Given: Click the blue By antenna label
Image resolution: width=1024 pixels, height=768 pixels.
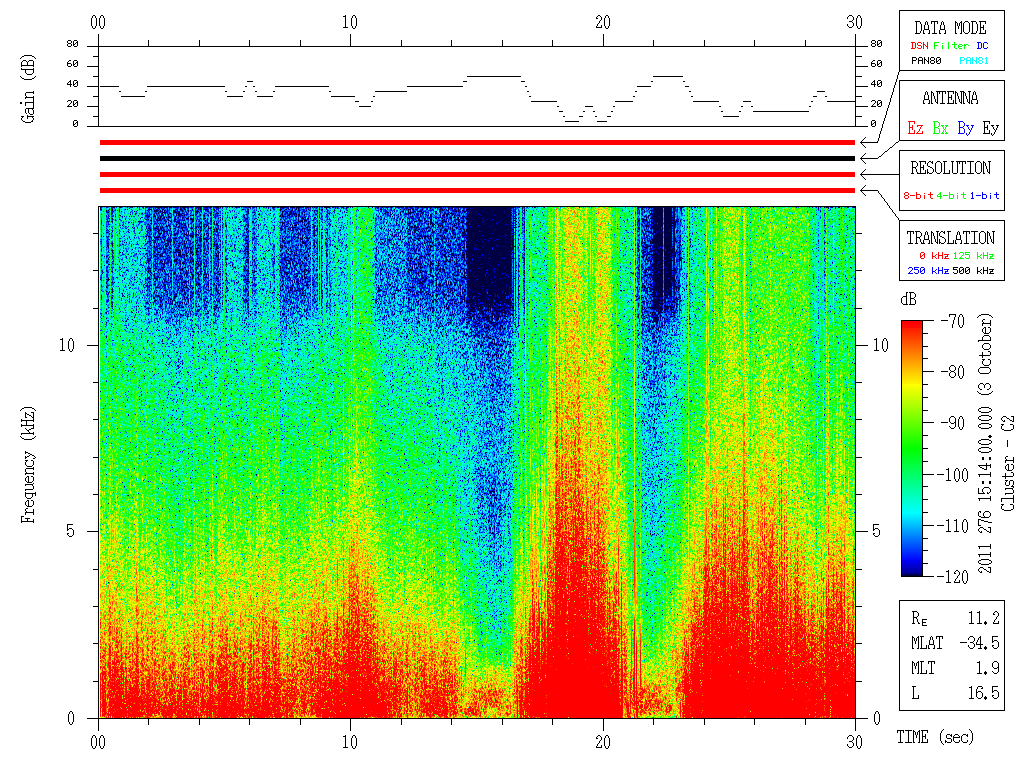Looking at the screenshot, I should [x=966, y=129].
